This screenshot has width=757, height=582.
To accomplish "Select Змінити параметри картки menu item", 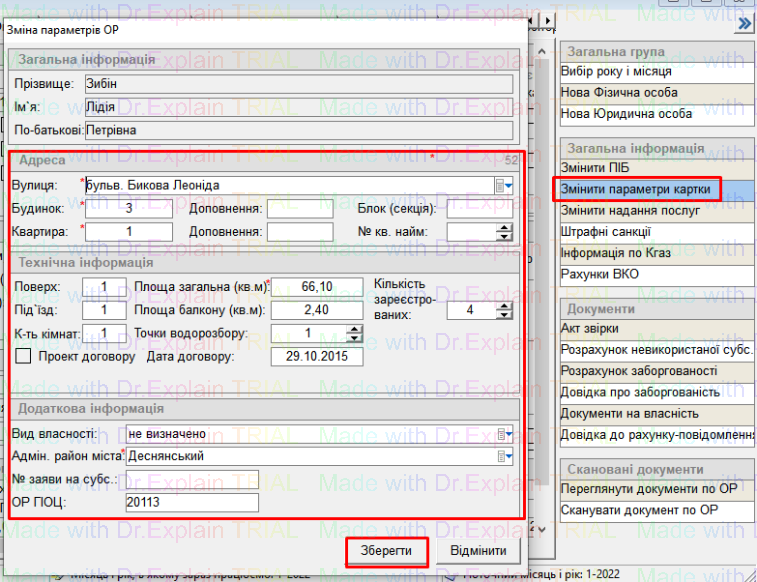I will (650, 190).
